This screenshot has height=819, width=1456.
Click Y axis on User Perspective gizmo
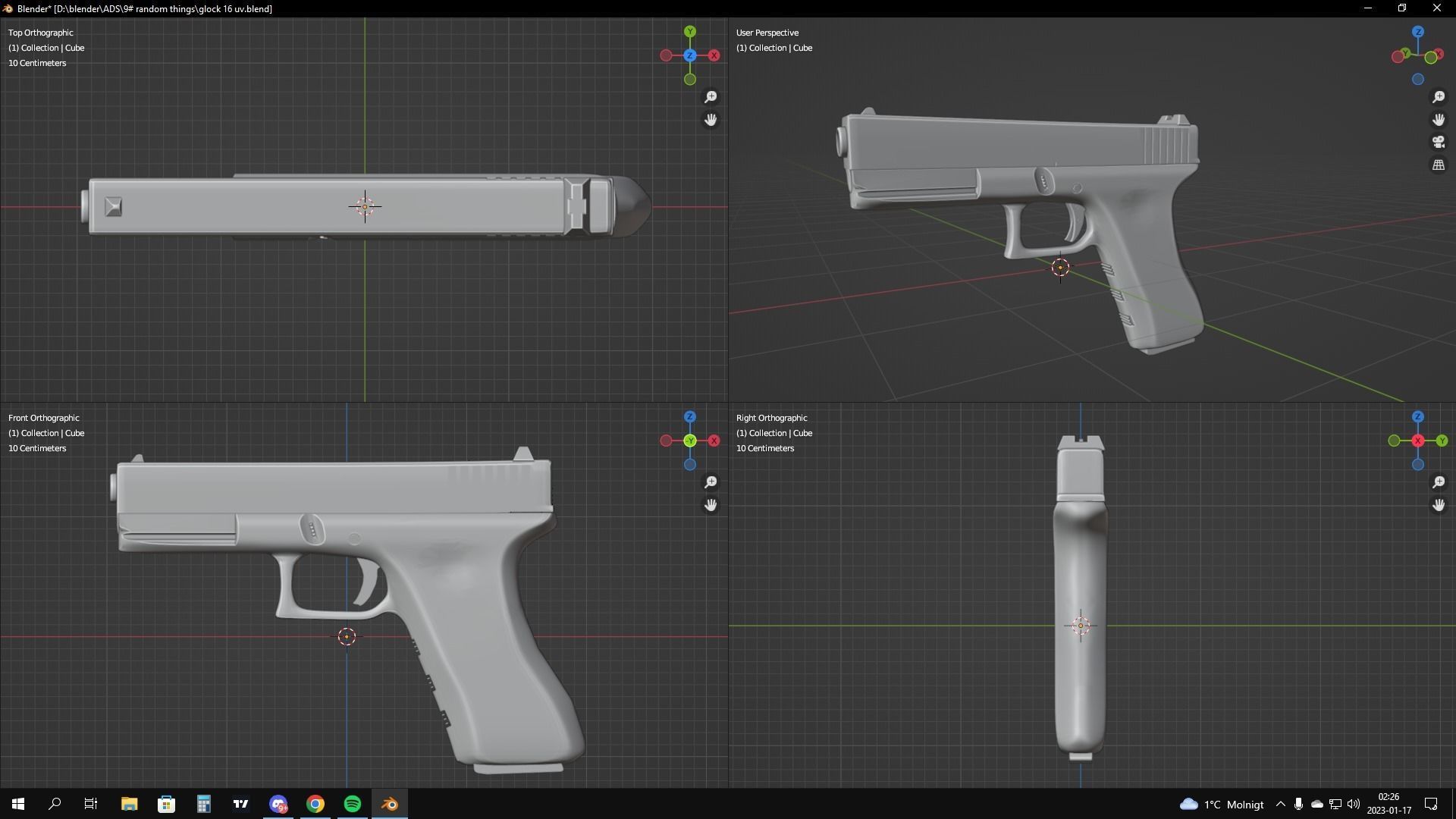[x=1406, y=53]
